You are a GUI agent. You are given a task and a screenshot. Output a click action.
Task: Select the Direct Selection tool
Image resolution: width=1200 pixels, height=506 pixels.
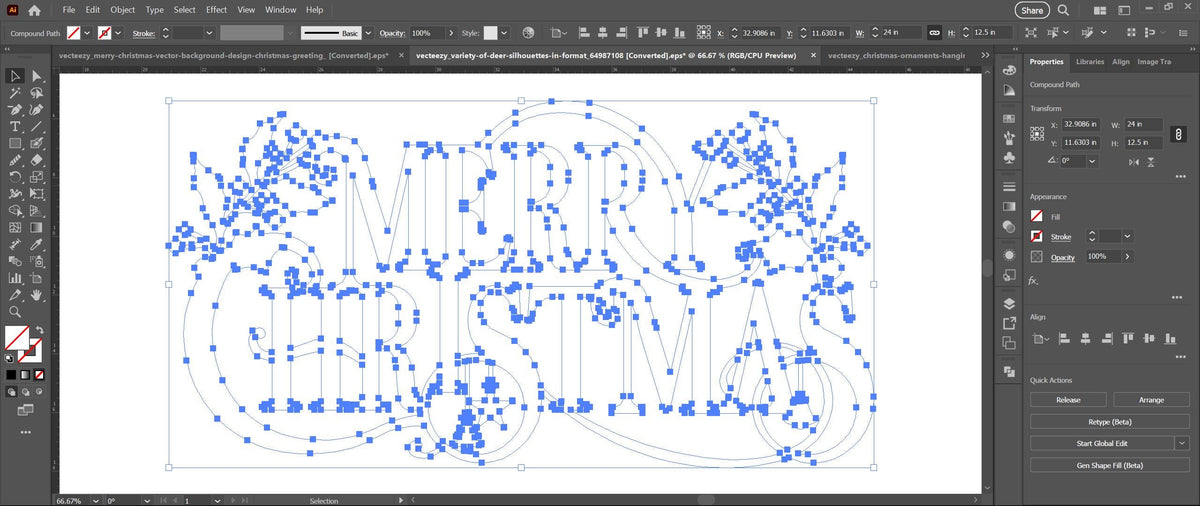click(37, 76)
